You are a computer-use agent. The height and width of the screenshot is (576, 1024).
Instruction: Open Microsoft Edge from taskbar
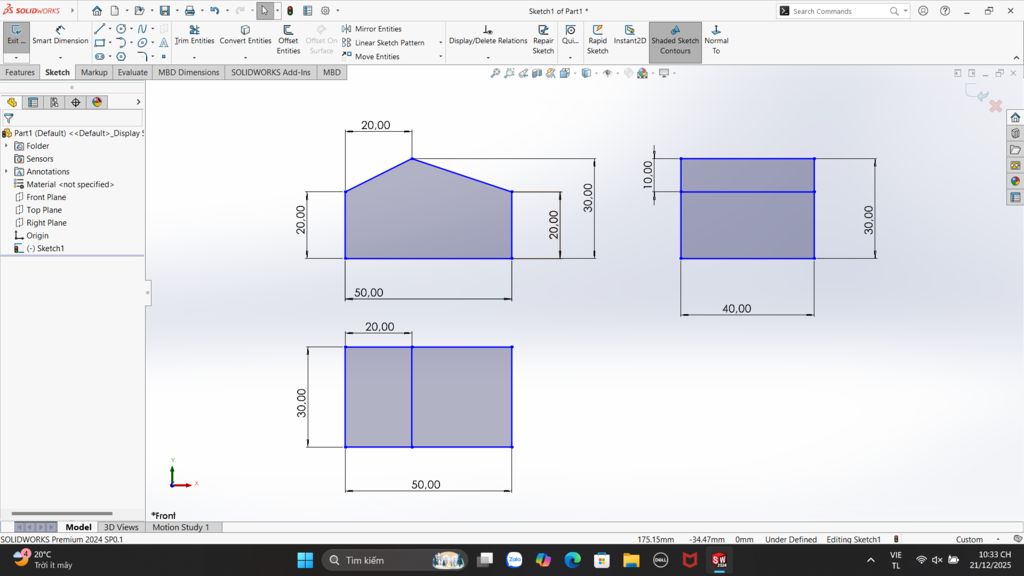[573, 560]
